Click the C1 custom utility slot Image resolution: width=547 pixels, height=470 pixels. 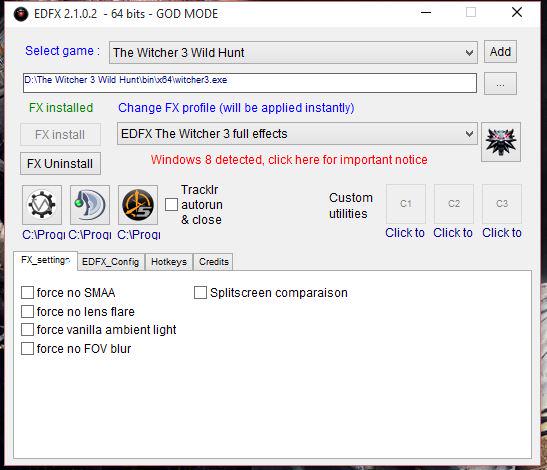[x=406, y=204]
